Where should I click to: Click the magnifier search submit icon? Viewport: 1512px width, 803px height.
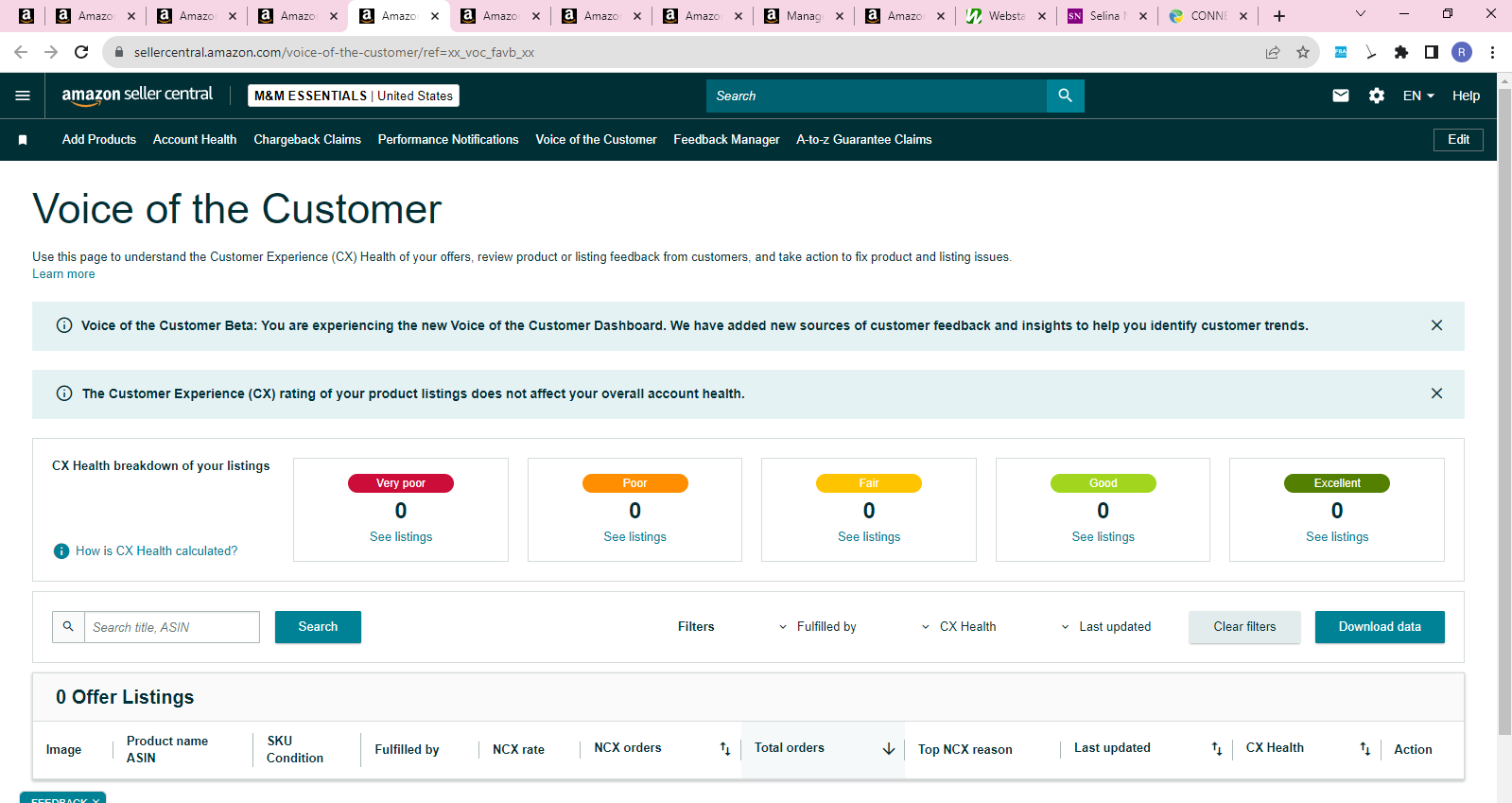point(1065,96)
